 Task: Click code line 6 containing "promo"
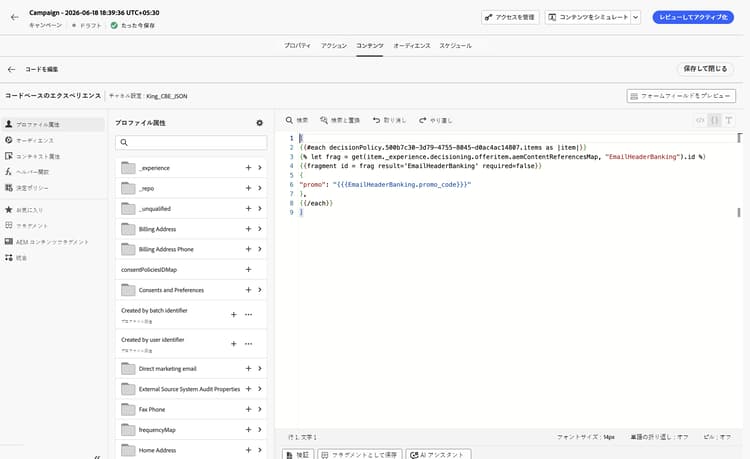pos(386,185)
